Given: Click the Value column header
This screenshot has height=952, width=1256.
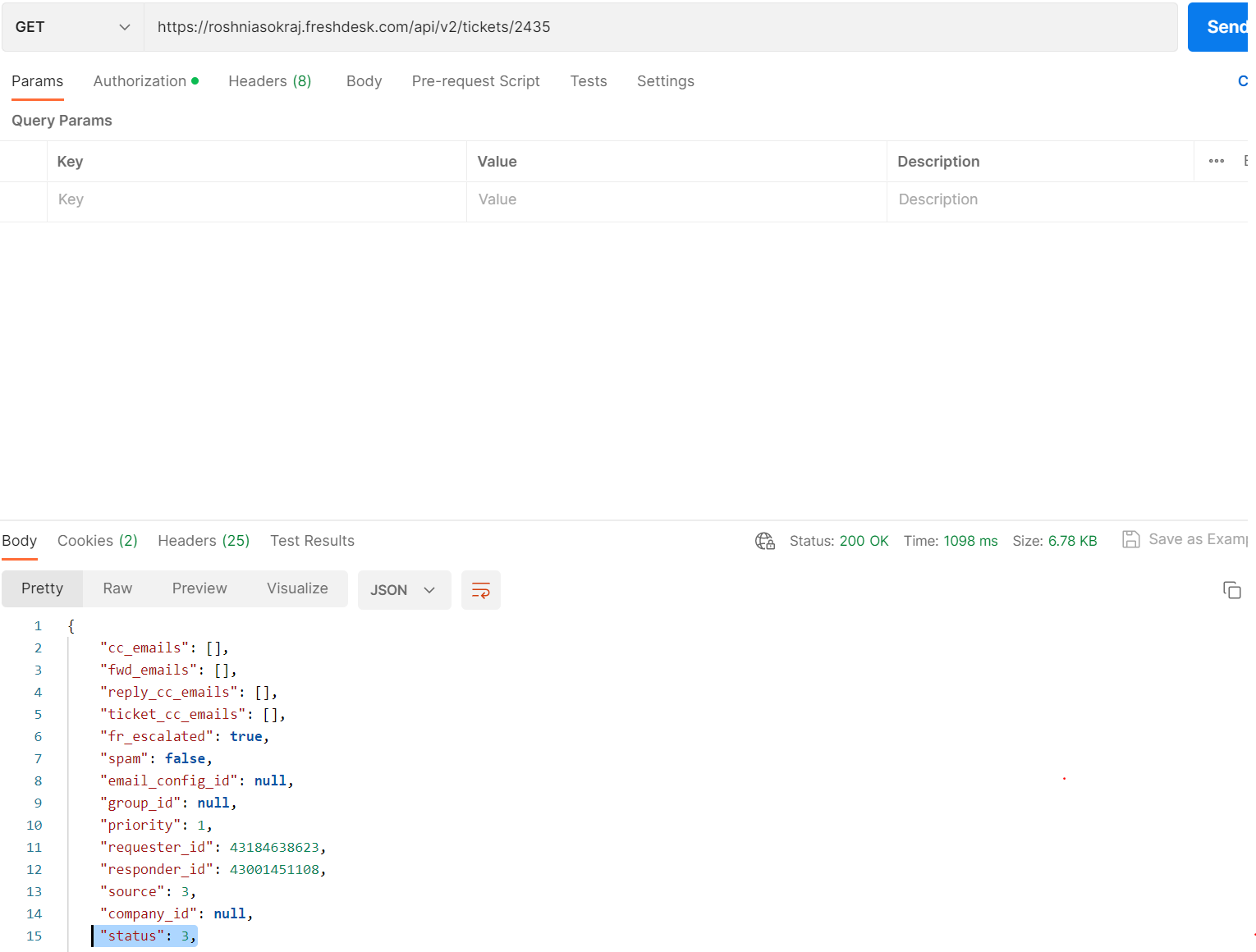Looking at the screenshot, I should tap(497, 162).
